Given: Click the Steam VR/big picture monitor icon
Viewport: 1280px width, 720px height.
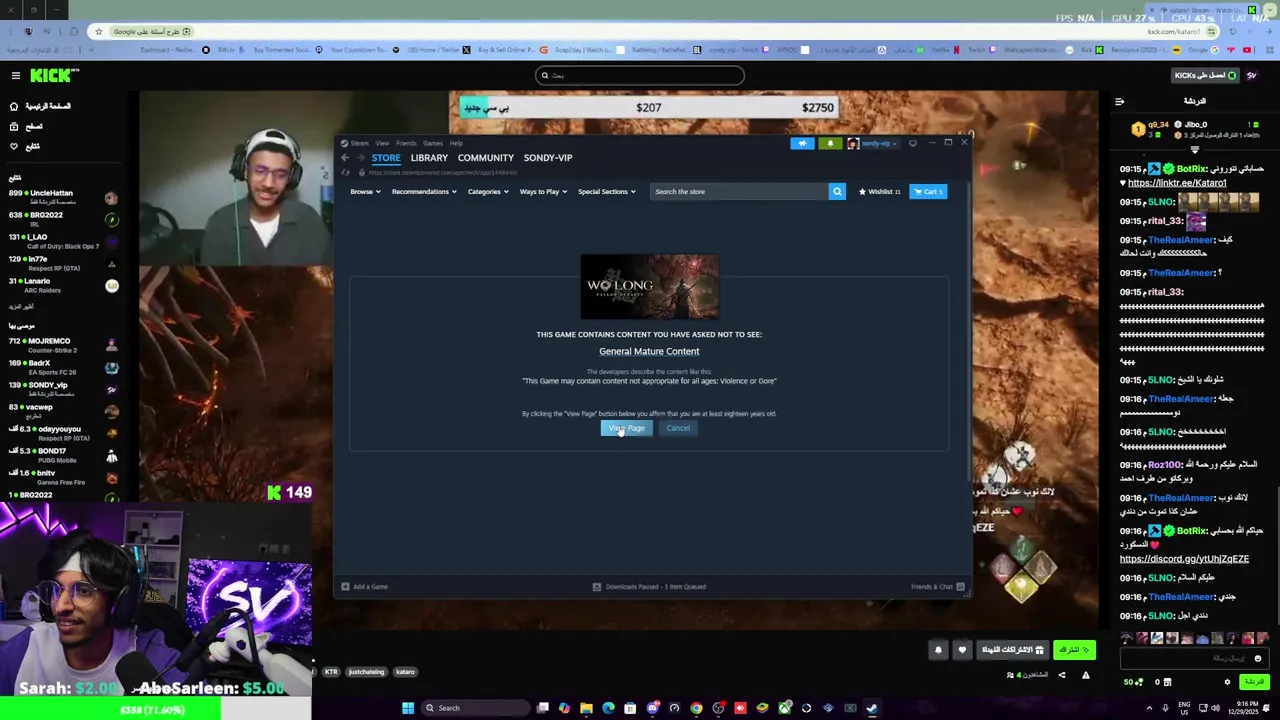Looking at the screenshot, I should [x=912, y=143].
